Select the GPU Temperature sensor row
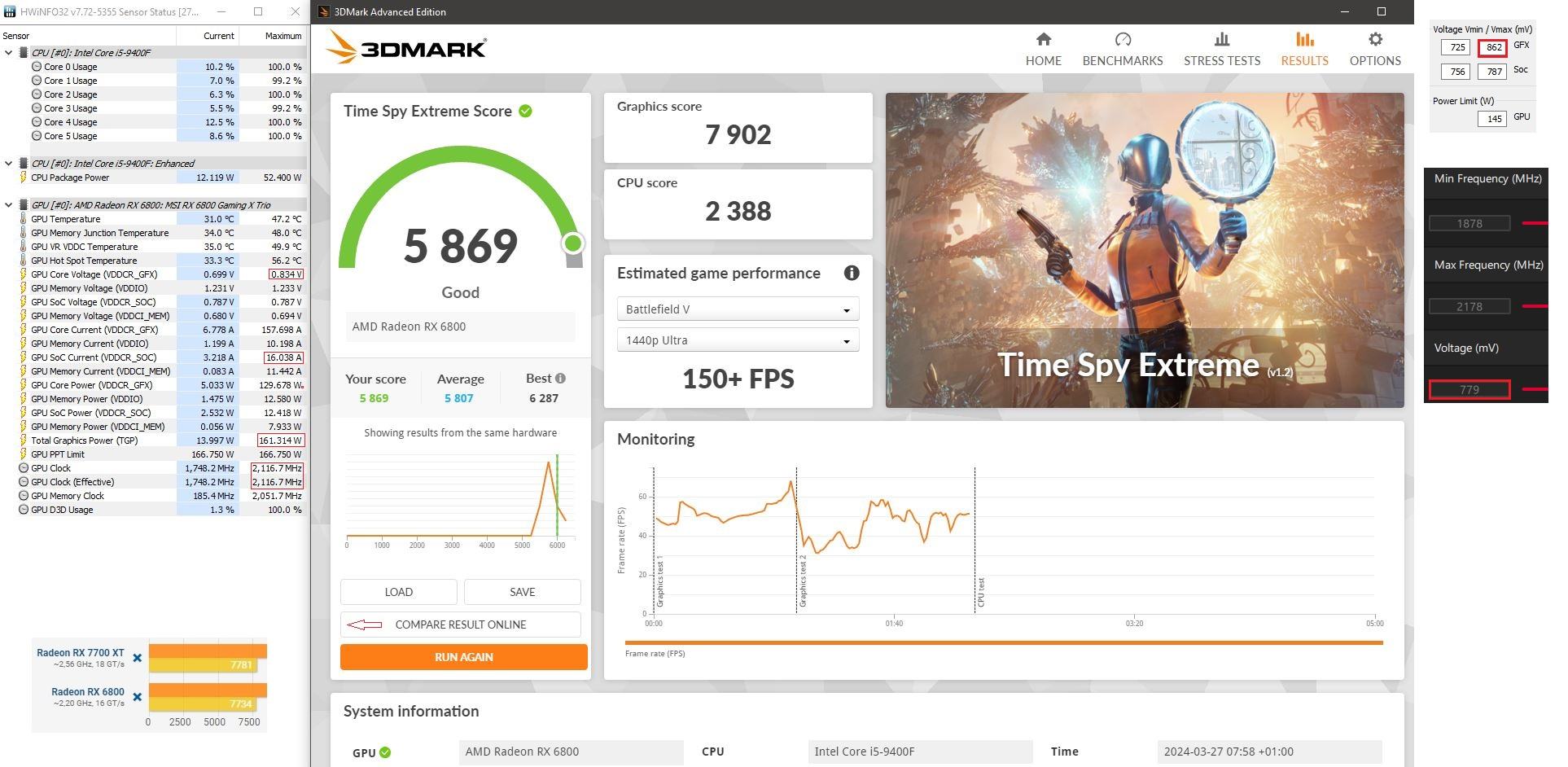1568x767 pixels. tap(153, 219)
